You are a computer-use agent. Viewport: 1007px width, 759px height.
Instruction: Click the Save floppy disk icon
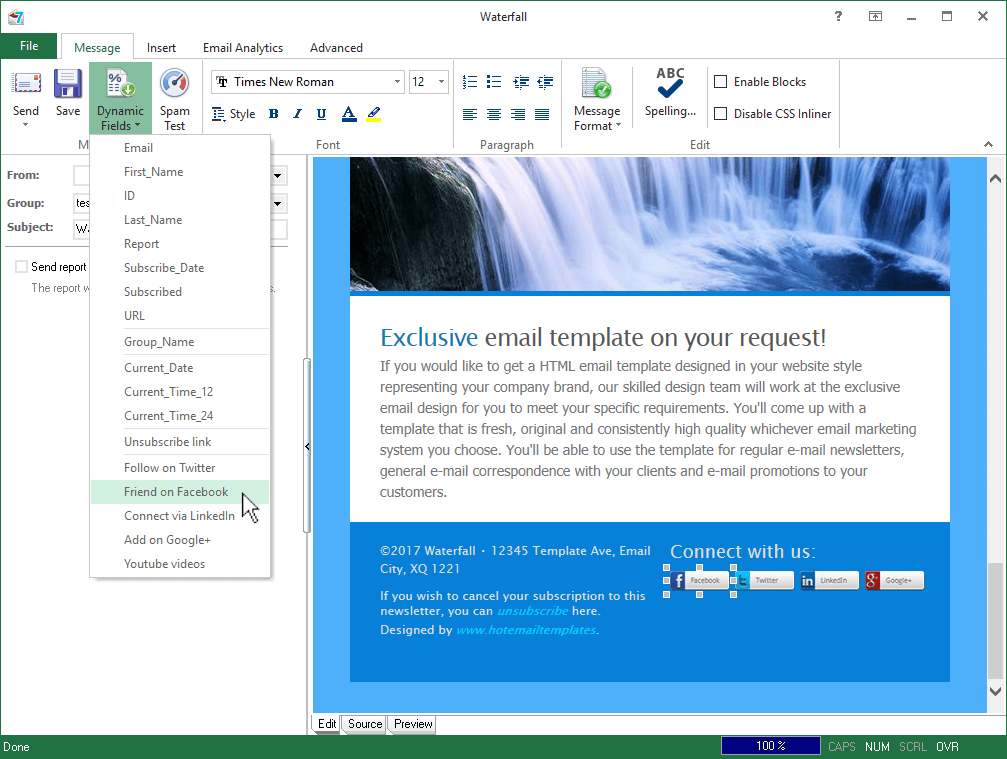pyautogui.click(x=67, y=84)
